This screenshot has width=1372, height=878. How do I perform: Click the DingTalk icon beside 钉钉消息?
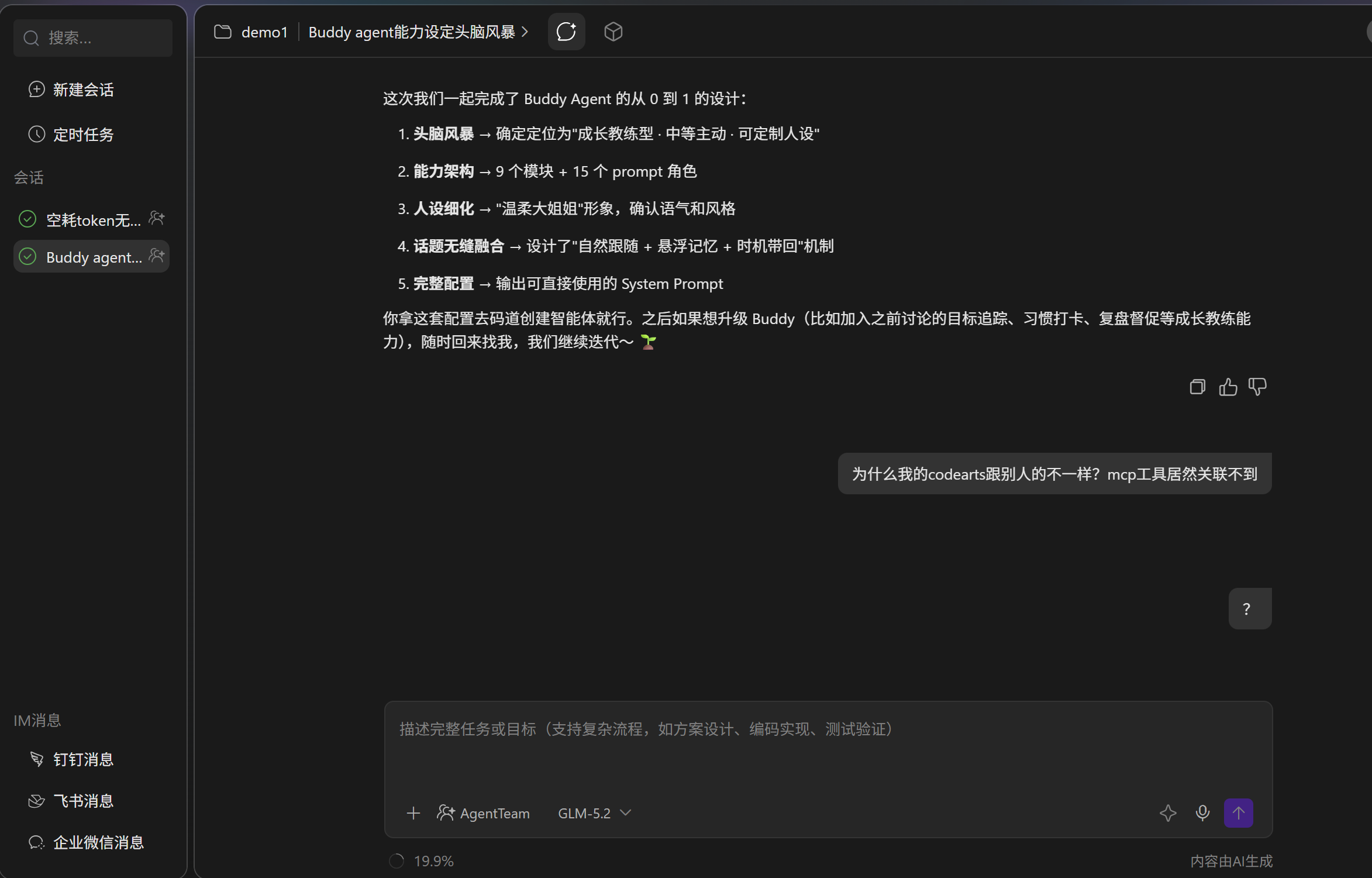tap(37, 759)
